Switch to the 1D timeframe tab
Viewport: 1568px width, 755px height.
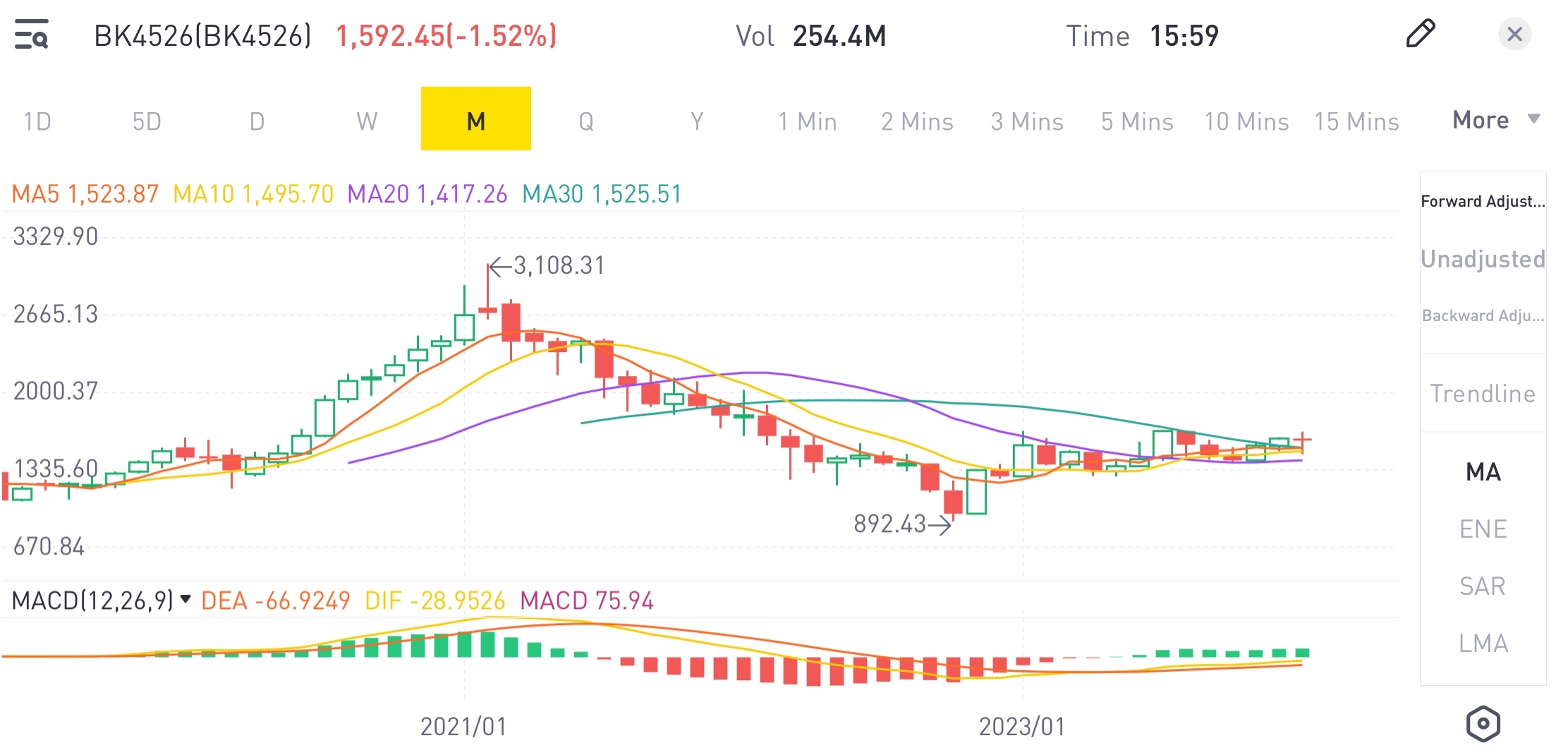pyautogui.click(x=37, y=121)
